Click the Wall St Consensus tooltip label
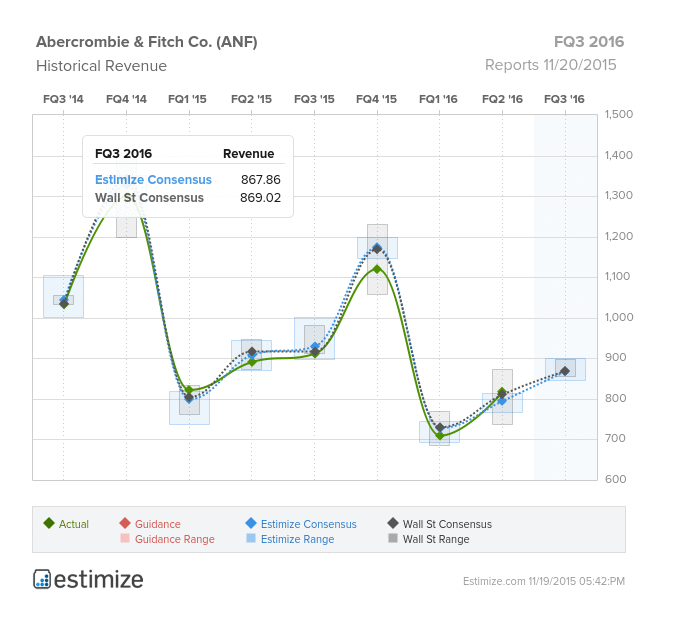The width and height of the screenshot is (675, 620). click(149, 198)
